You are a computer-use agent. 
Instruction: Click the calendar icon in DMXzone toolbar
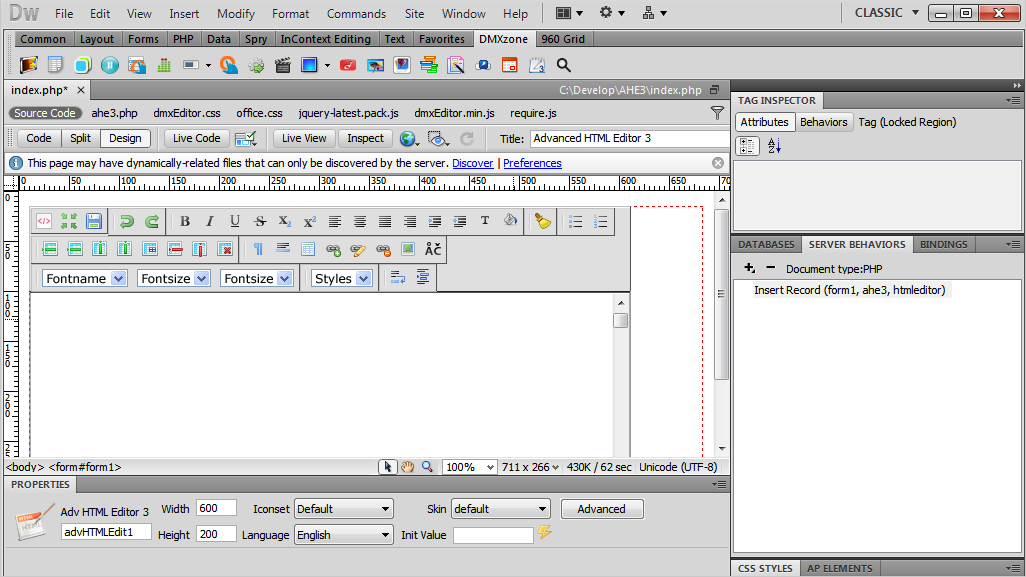[509, 65]
